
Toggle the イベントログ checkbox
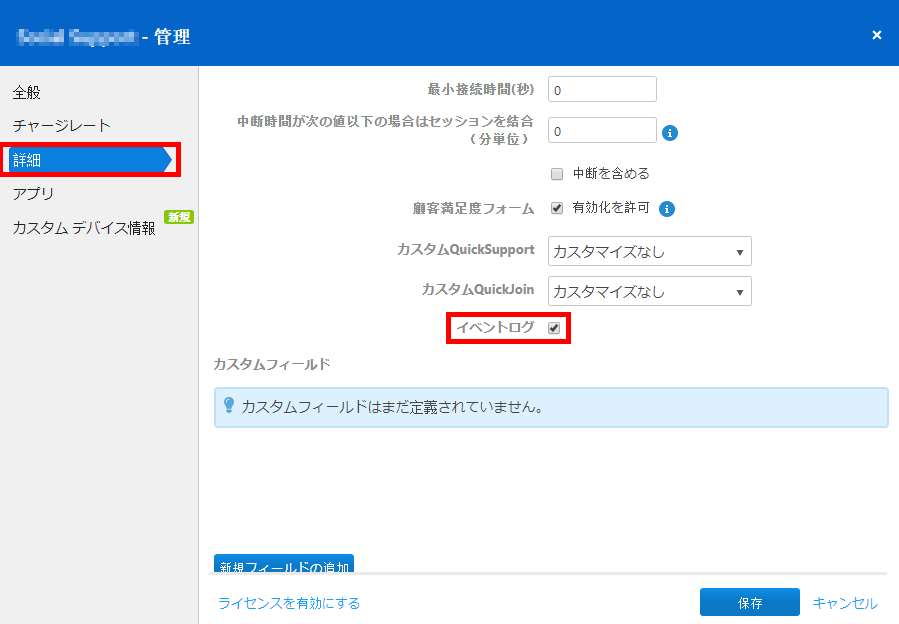click(x=554, y=328)
